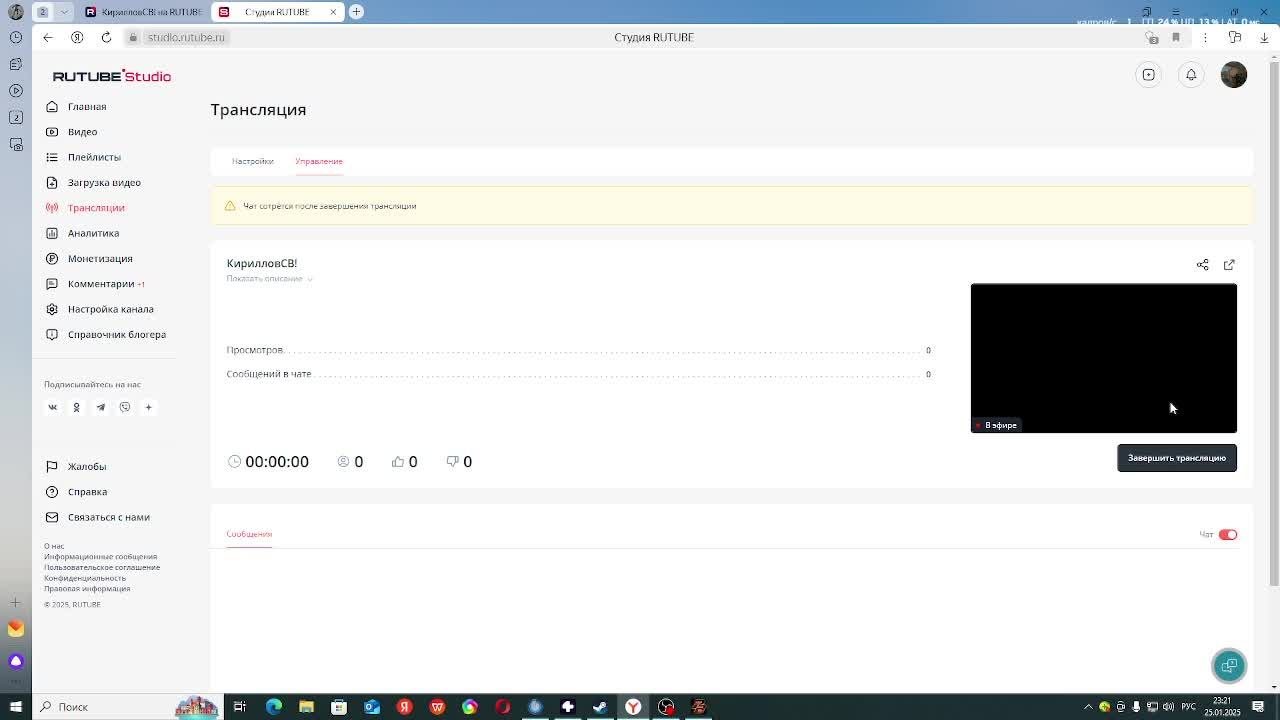Click the Справочник блогера icon
This screenshot has height=720, width=1280.
[52, 334]
